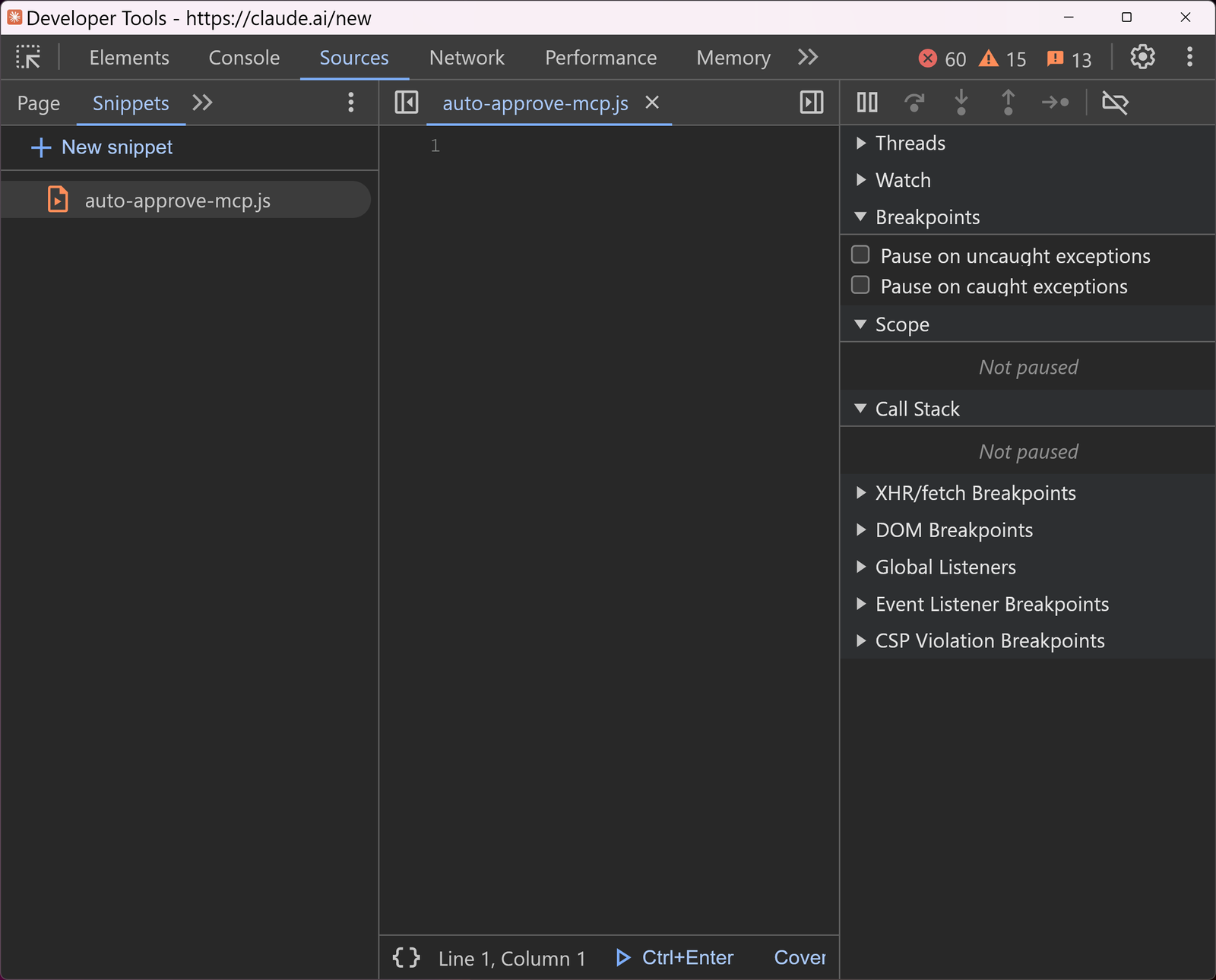Screen dimensions: 1216x980
Task: Click the Step button
Action: pyautogui.click(x=1056, y=102)
